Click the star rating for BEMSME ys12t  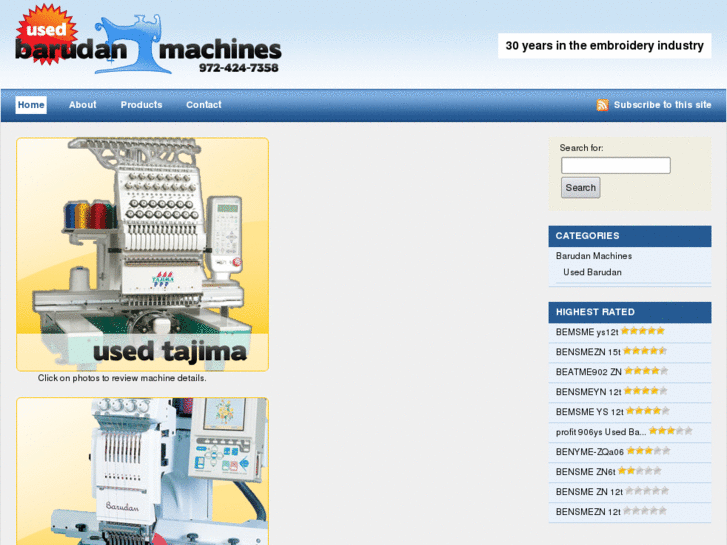(643, 331)
